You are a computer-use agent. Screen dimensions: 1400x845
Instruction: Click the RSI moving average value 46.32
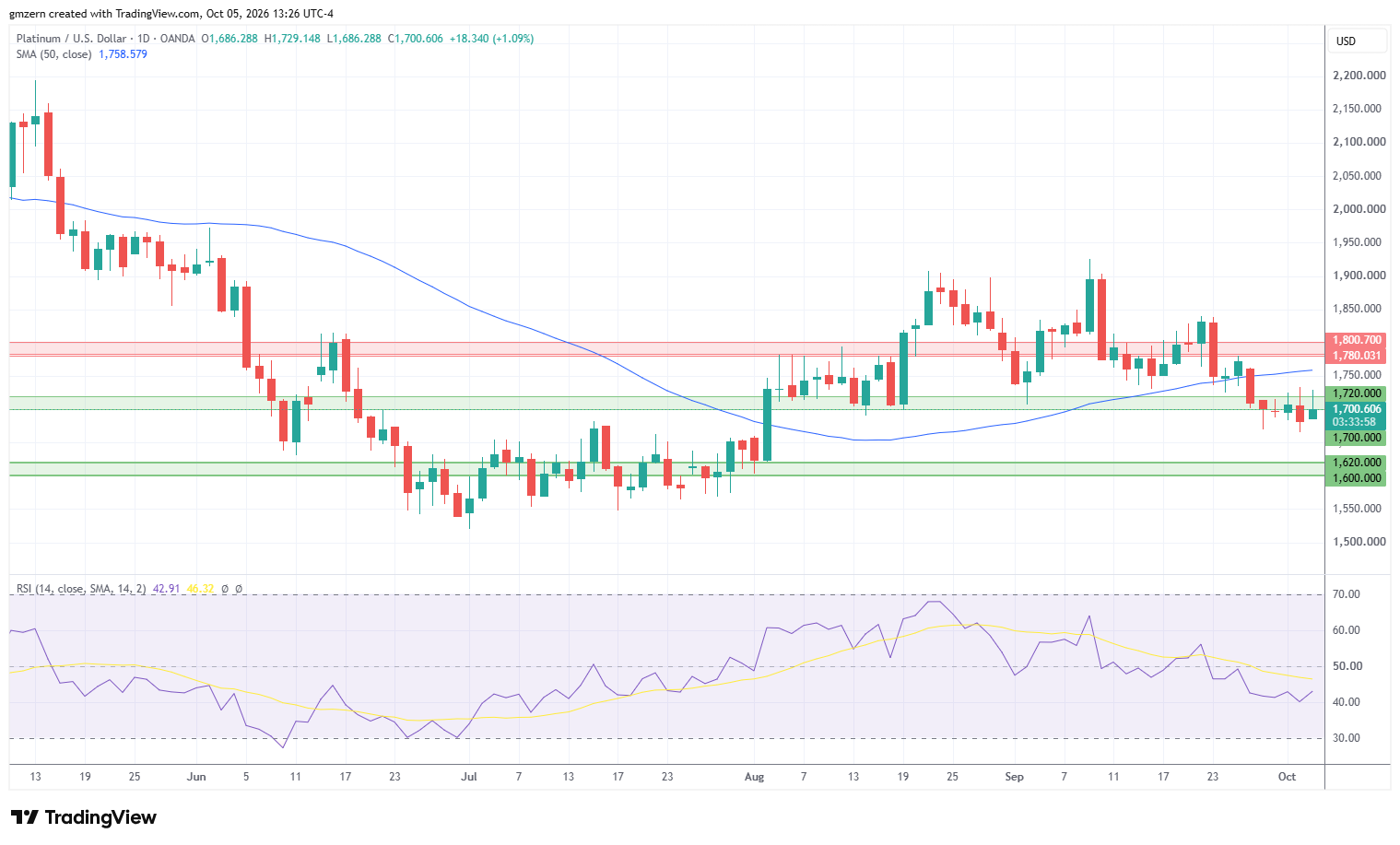point(200,589)
